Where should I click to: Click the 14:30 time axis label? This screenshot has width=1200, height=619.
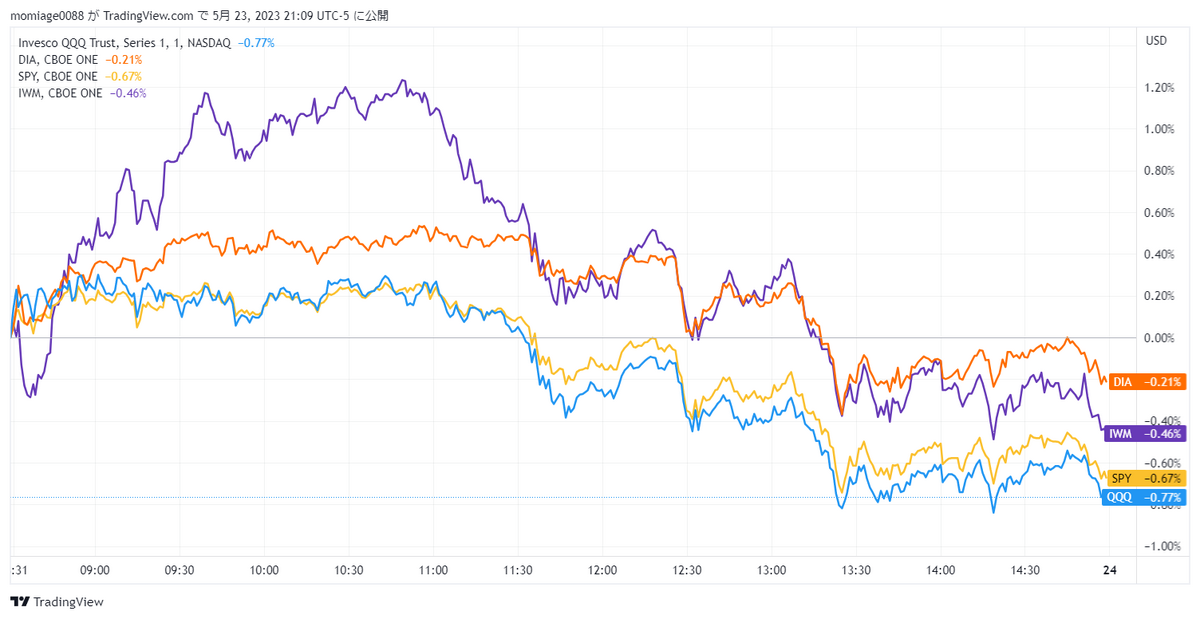pyautogui.click(x=1025, y=570)
